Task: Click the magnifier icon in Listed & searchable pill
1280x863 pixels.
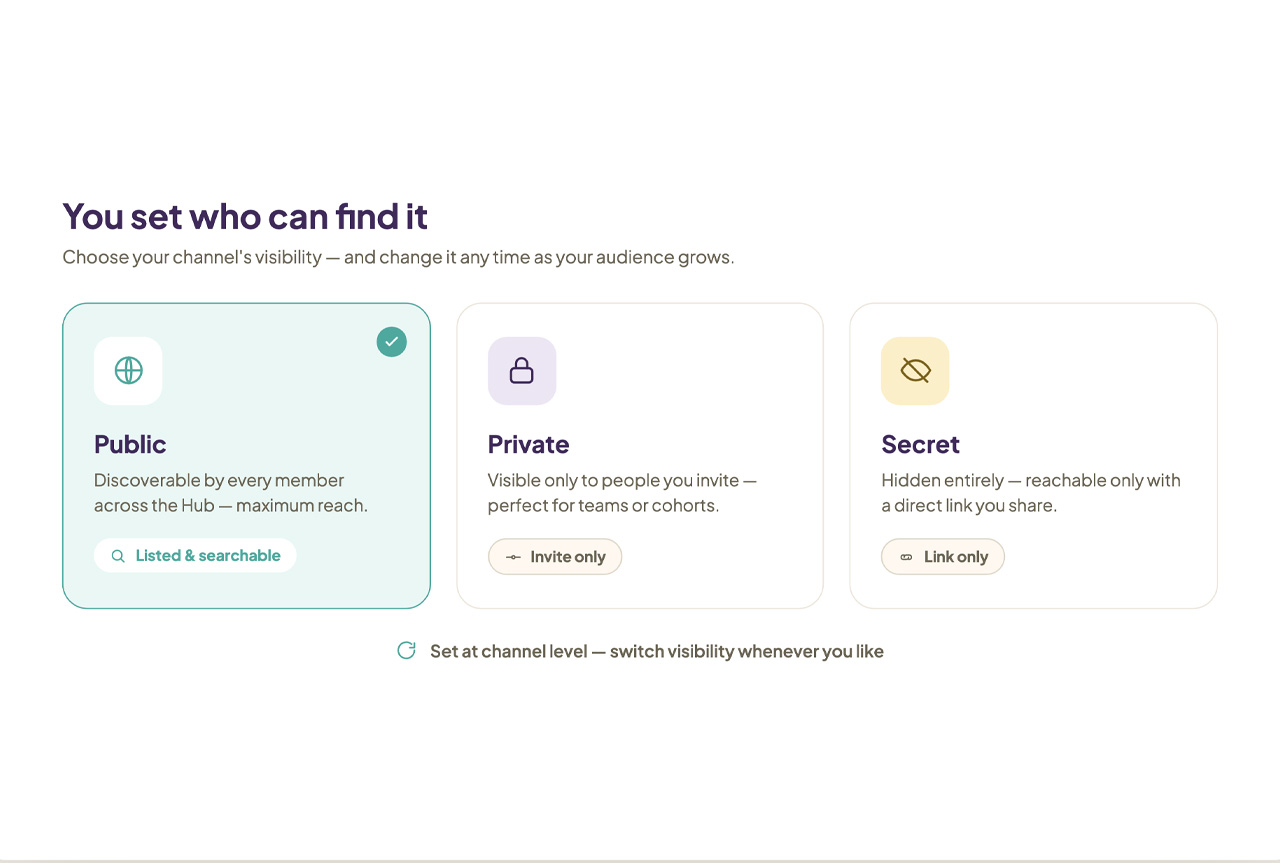Action: [118, 556]
